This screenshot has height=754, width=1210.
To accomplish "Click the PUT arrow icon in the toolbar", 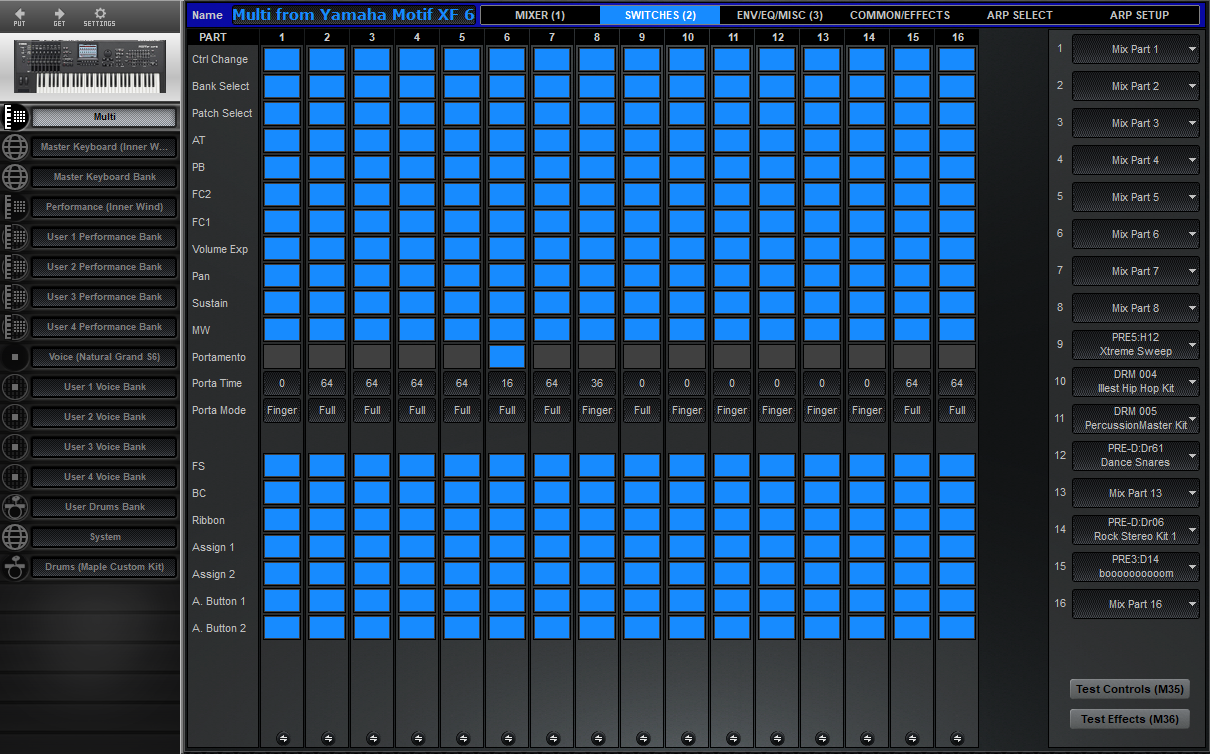I will point(20,14).
